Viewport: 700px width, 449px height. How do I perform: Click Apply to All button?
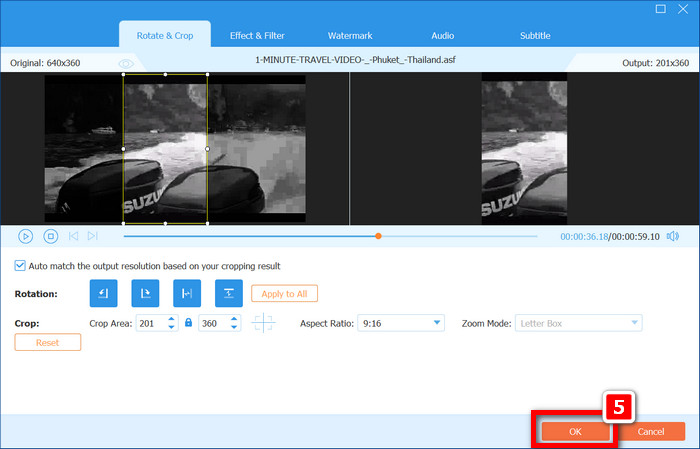click(x=284, y=293)
